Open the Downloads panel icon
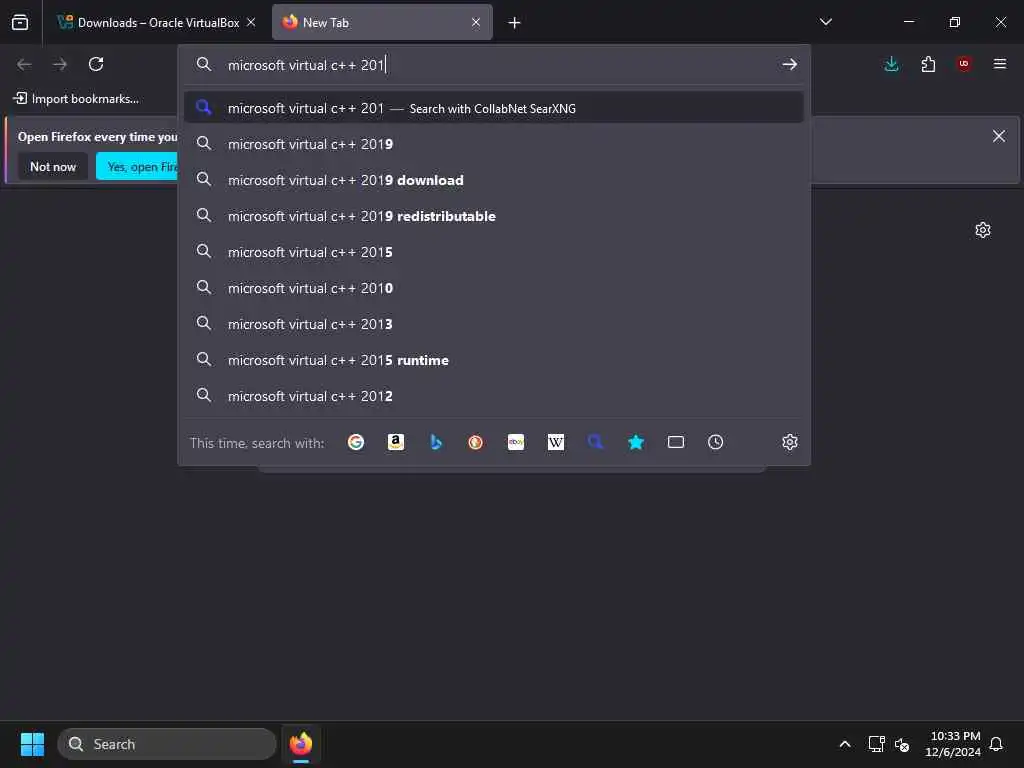This screenshot has width=1024, height=768. pos(891,64)
